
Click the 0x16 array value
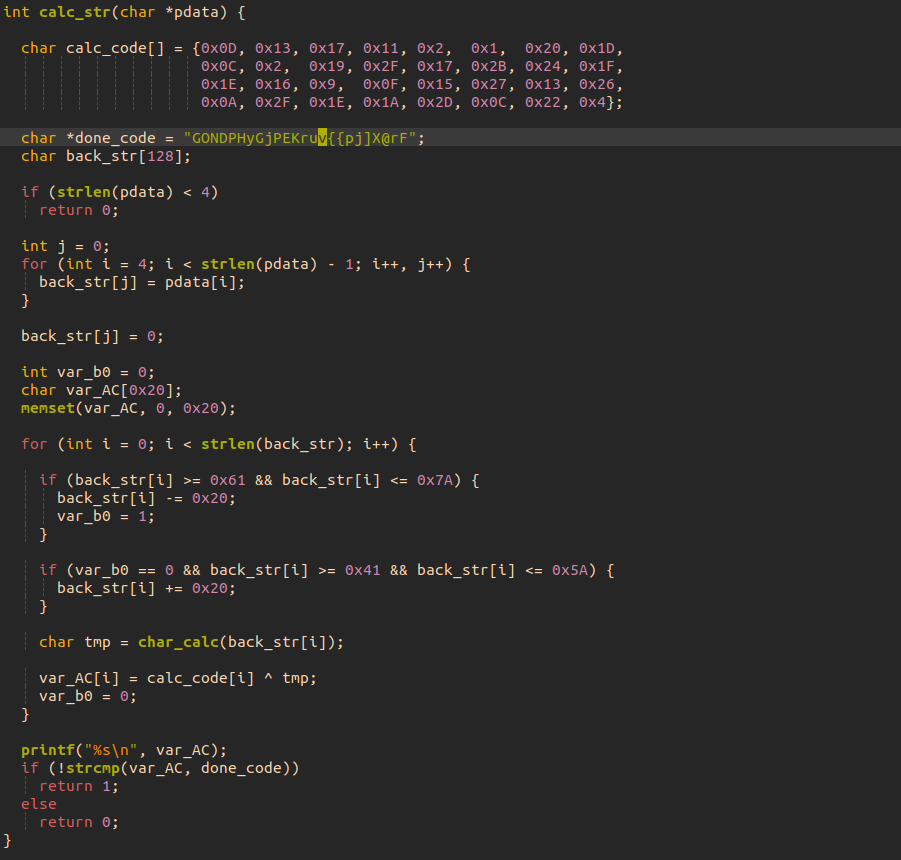coord(272,84)
